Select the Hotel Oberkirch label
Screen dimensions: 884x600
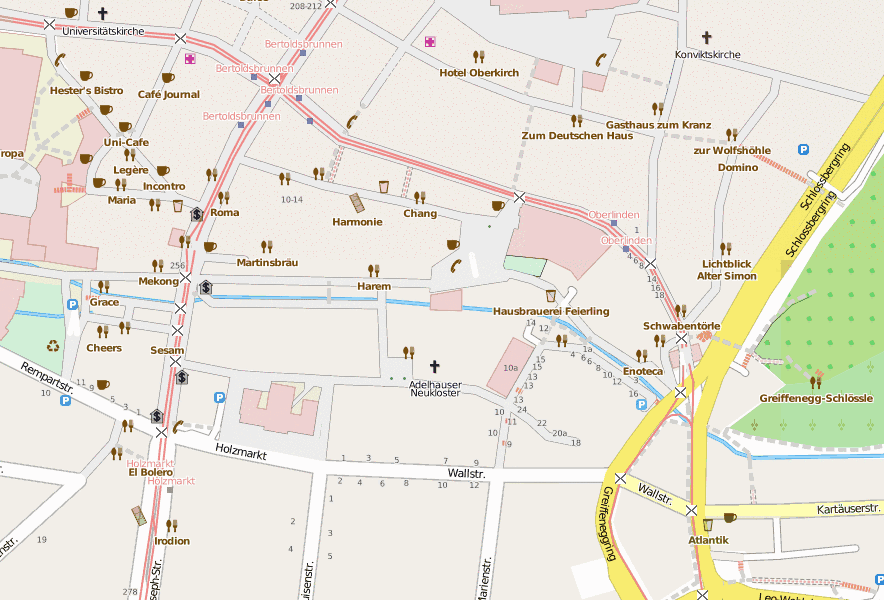[x=479, y=73]
